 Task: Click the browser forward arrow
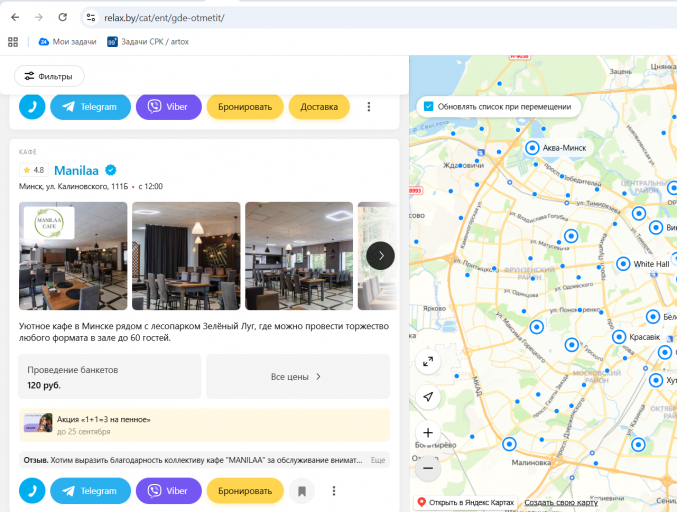(x=39, y=17)
